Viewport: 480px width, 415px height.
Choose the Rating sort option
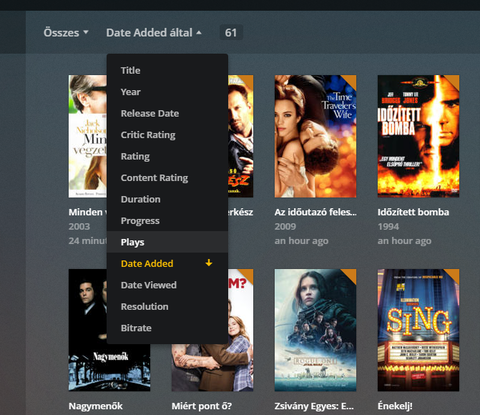[x=167, y=156]
